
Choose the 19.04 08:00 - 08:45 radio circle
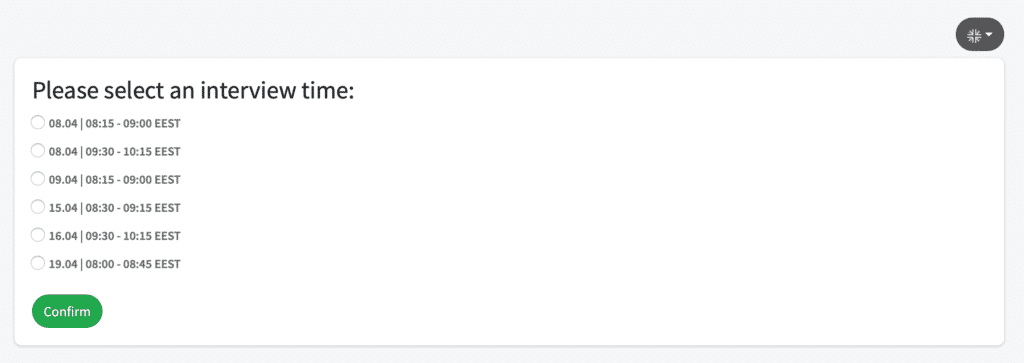pos(38,263)
